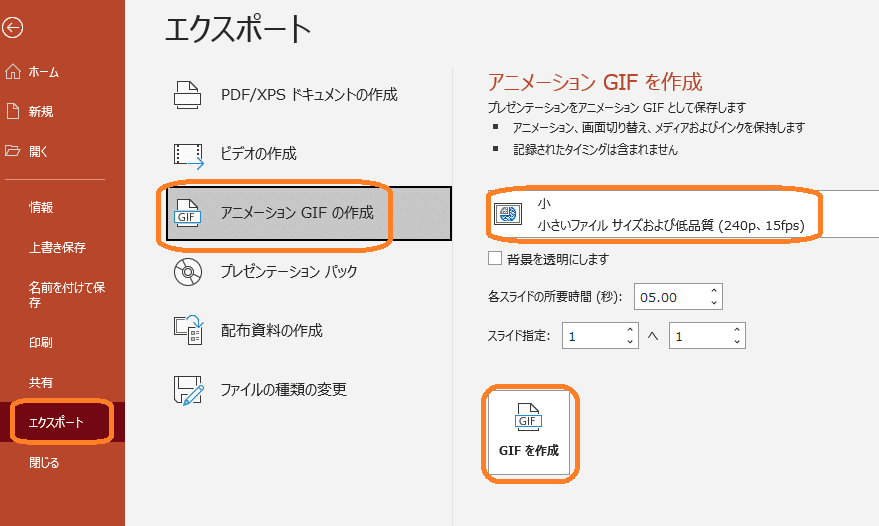The height and width of the screenshot is (526, 879).
Task: Increase ending slide number
Action: coord(737,330)
